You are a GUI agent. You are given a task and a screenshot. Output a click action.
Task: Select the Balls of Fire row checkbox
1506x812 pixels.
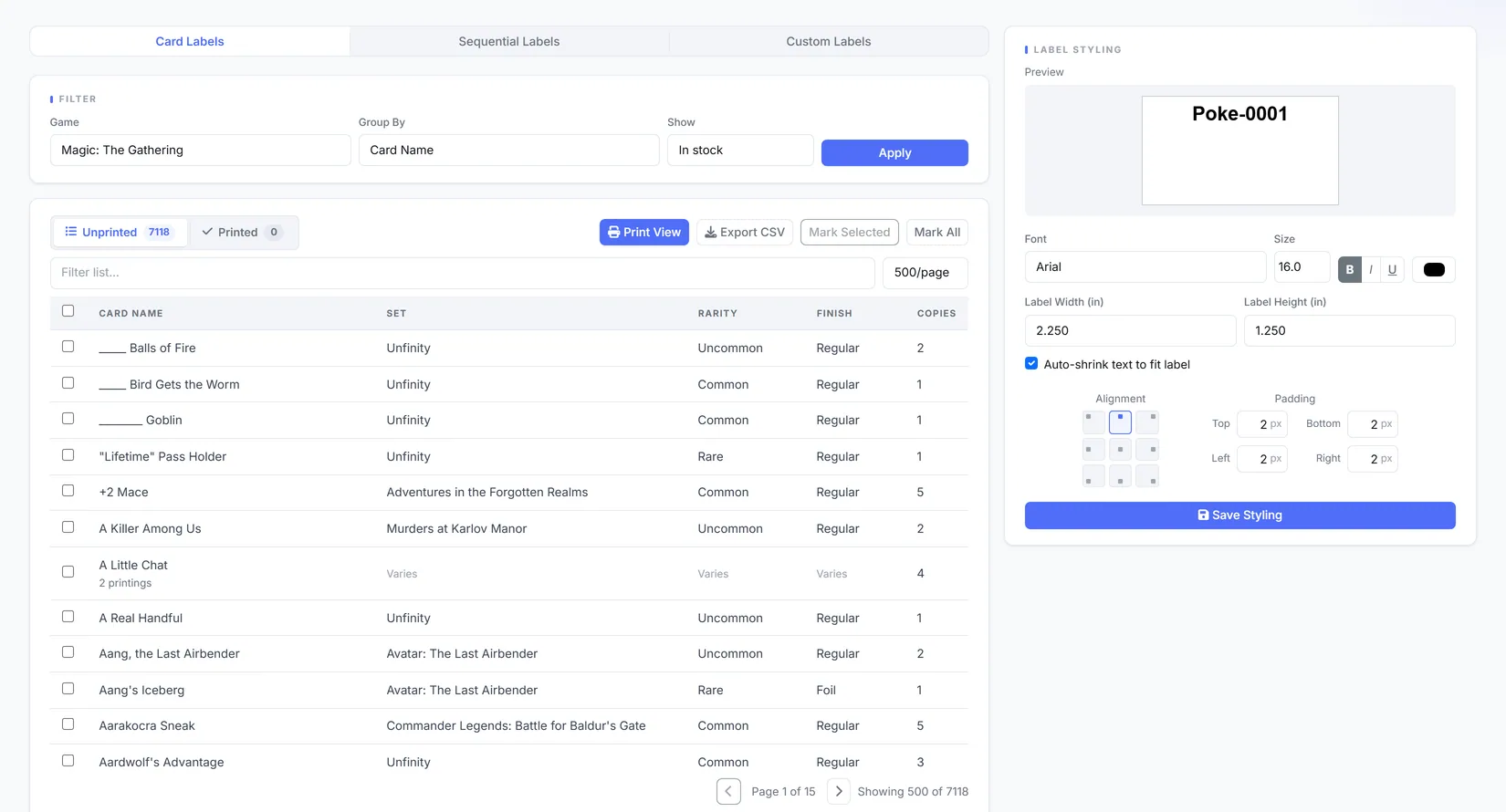(68, 347)
